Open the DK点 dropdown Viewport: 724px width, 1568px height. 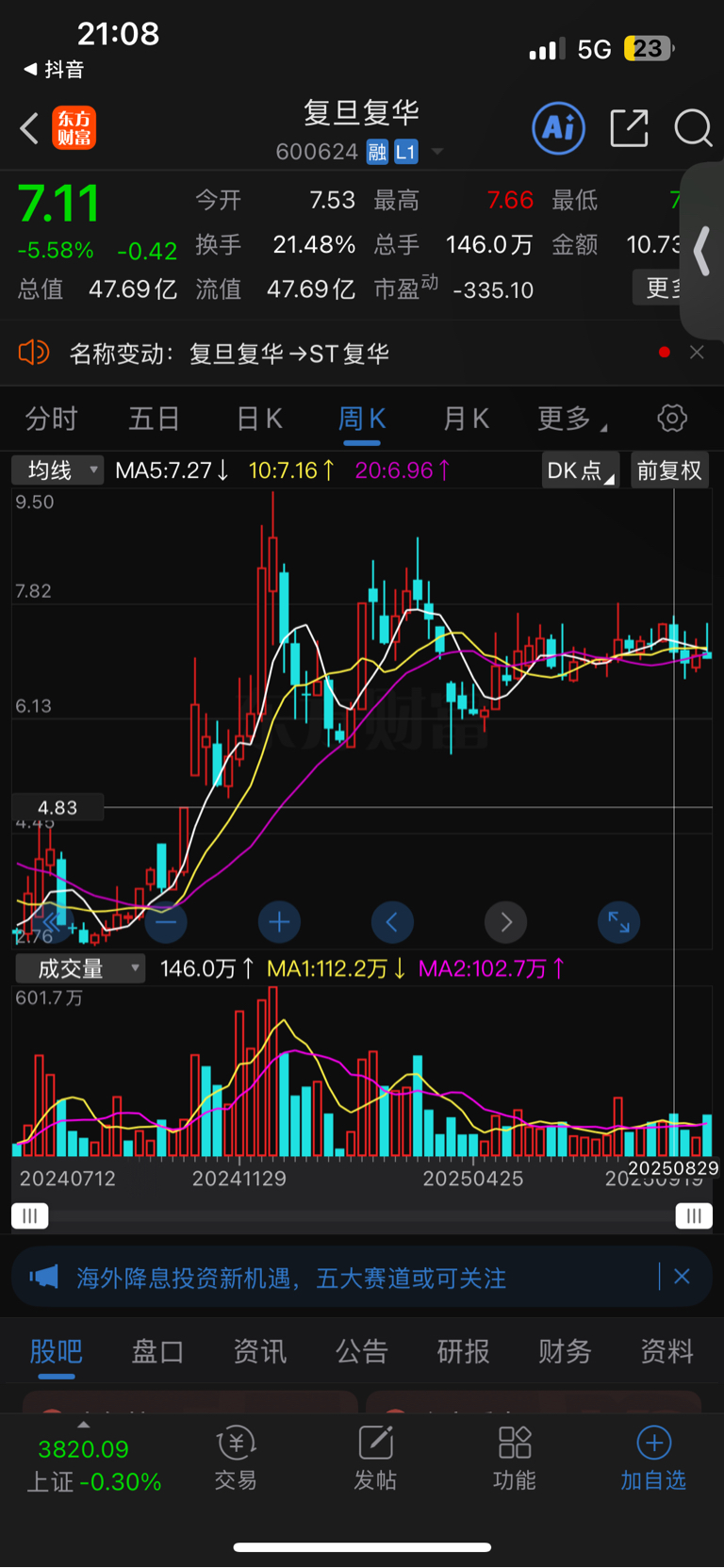[580, 470]
